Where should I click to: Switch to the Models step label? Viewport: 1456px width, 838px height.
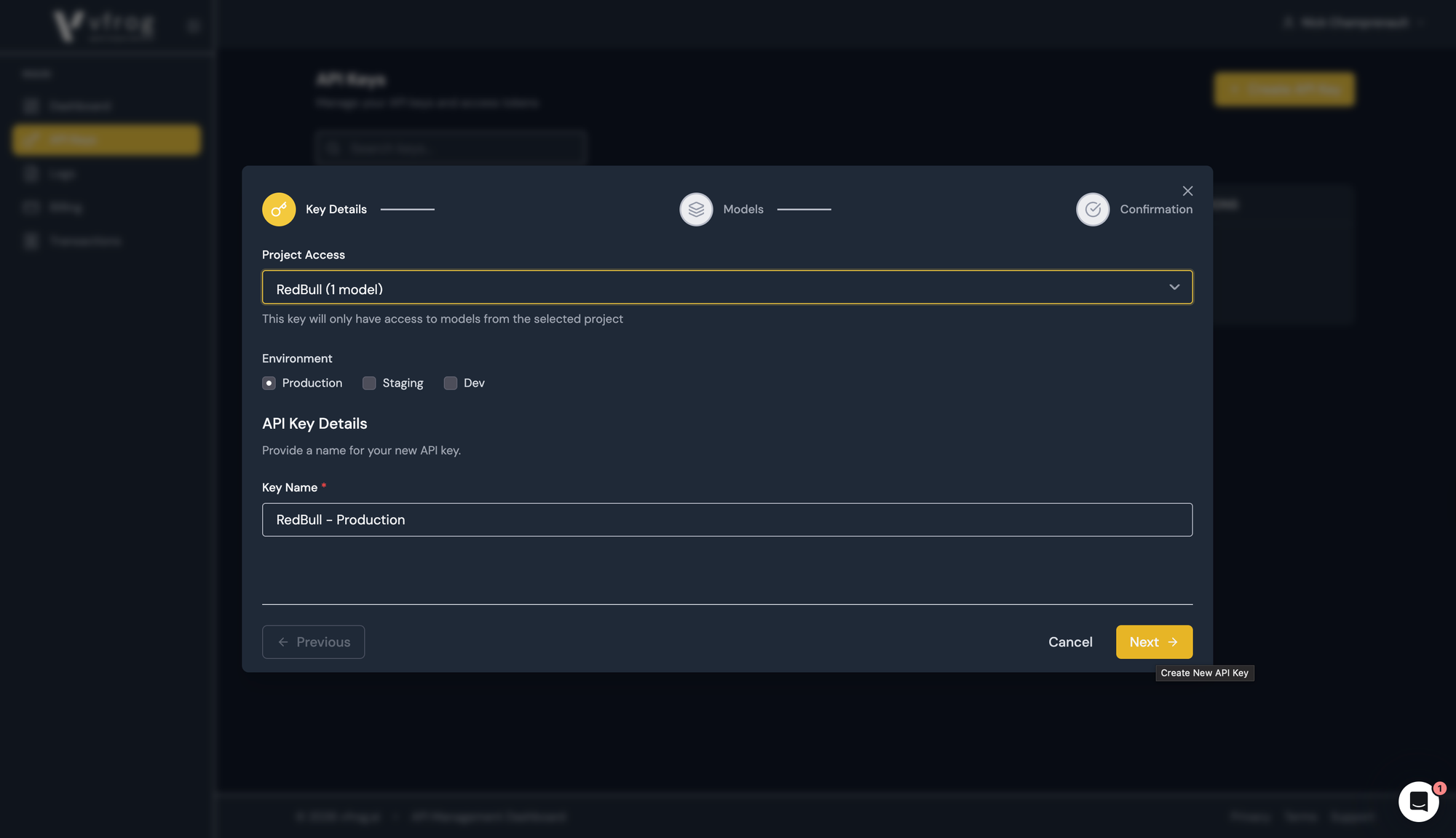coord(743,210)
